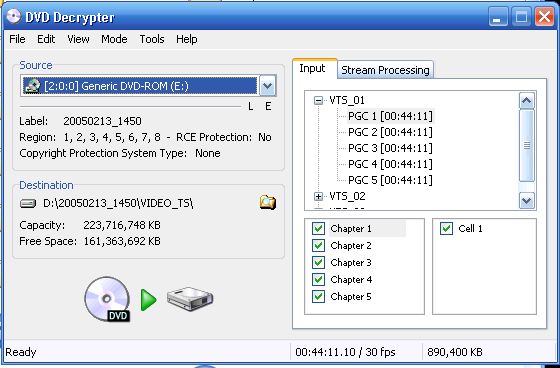Open the File menu
Viewport: 560px width, 368px height.
(17, 39)
